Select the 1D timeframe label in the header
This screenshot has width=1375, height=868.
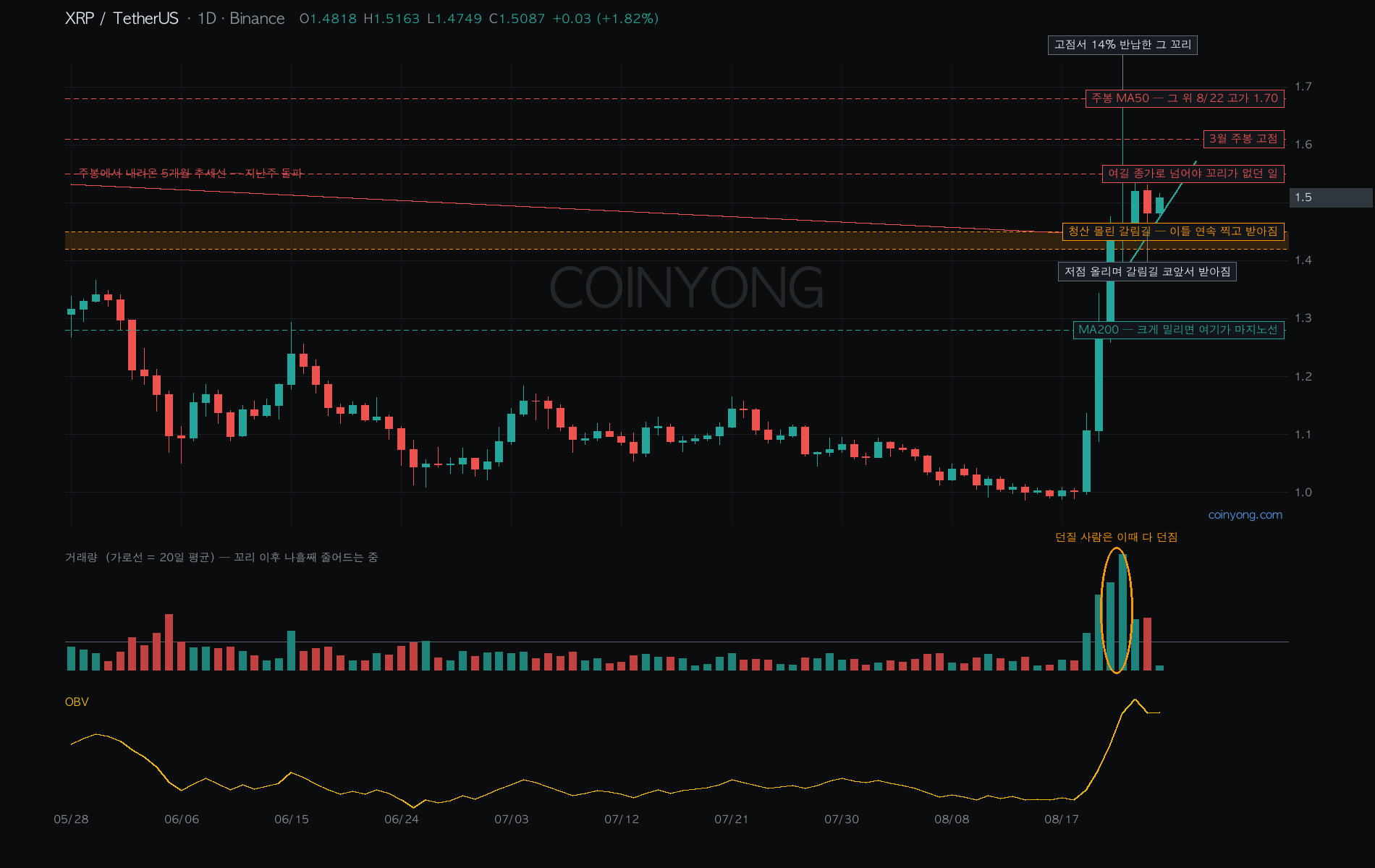207,19
